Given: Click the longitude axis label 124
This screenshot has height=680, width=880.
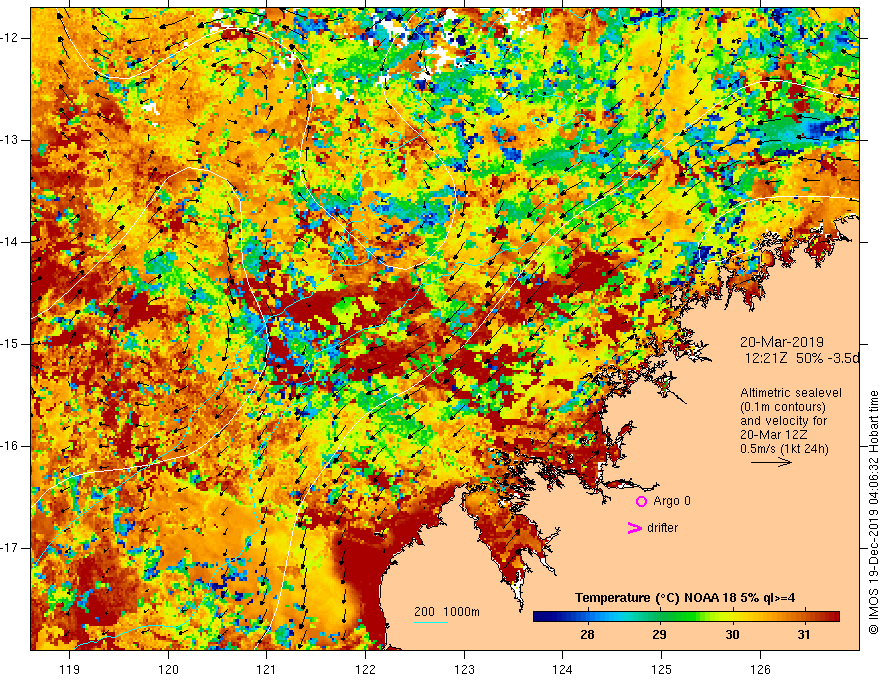Looking at the screenshot, I should pos(563,669).
